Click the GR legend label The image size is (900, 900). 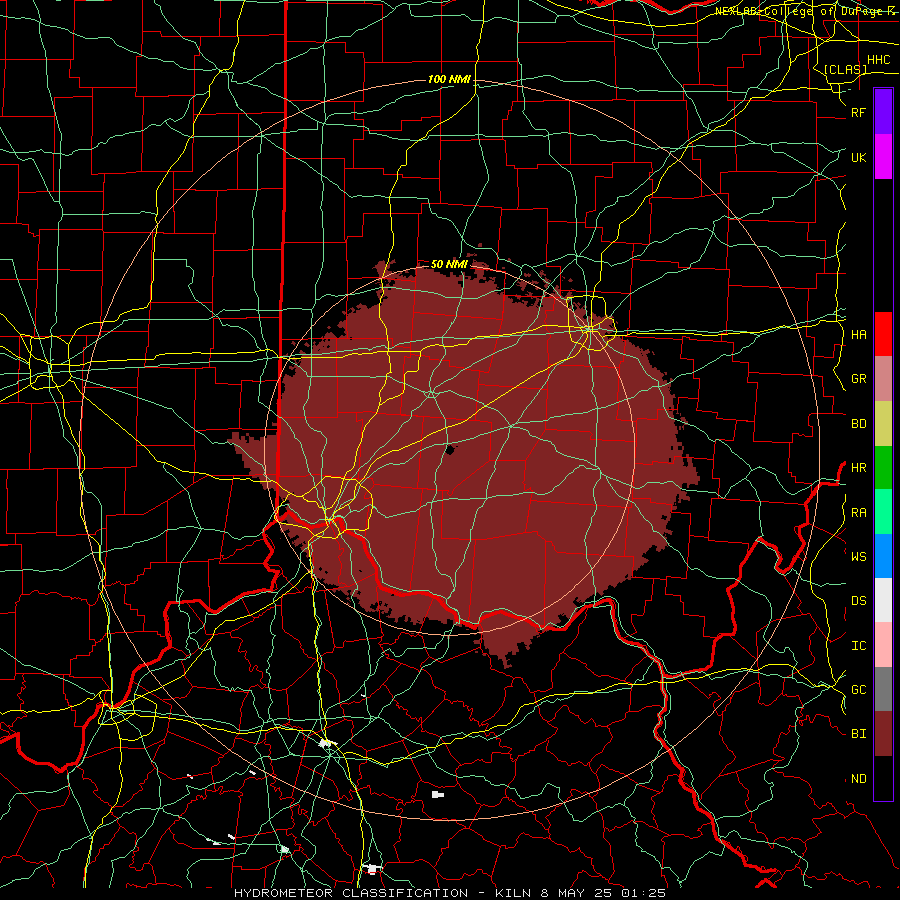click(859, 379)
